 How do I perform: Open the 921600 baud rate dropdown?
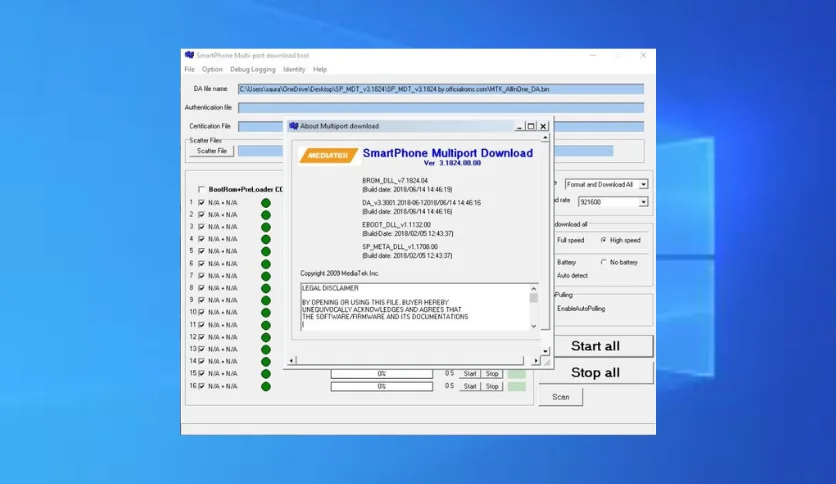pos(644,202)
